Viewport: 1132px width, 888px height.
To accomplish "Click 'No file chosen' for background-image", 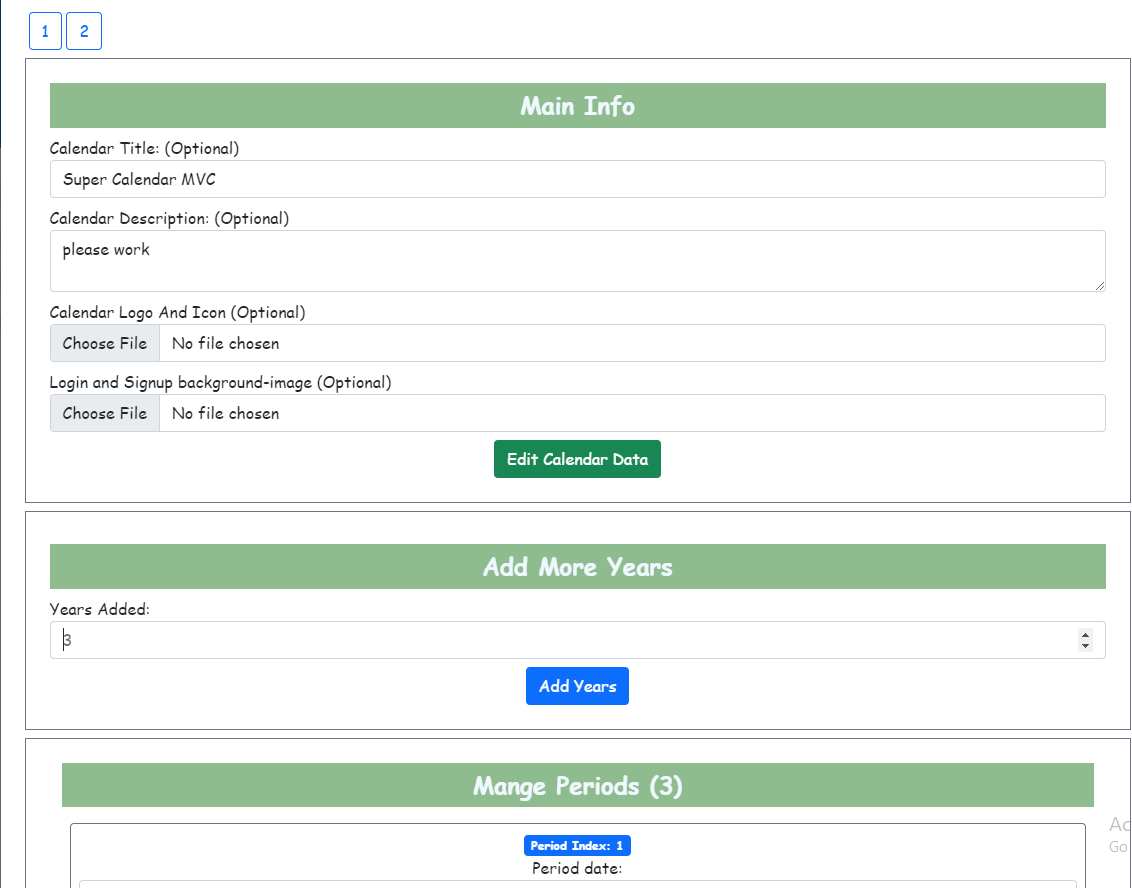I will 225,414.
